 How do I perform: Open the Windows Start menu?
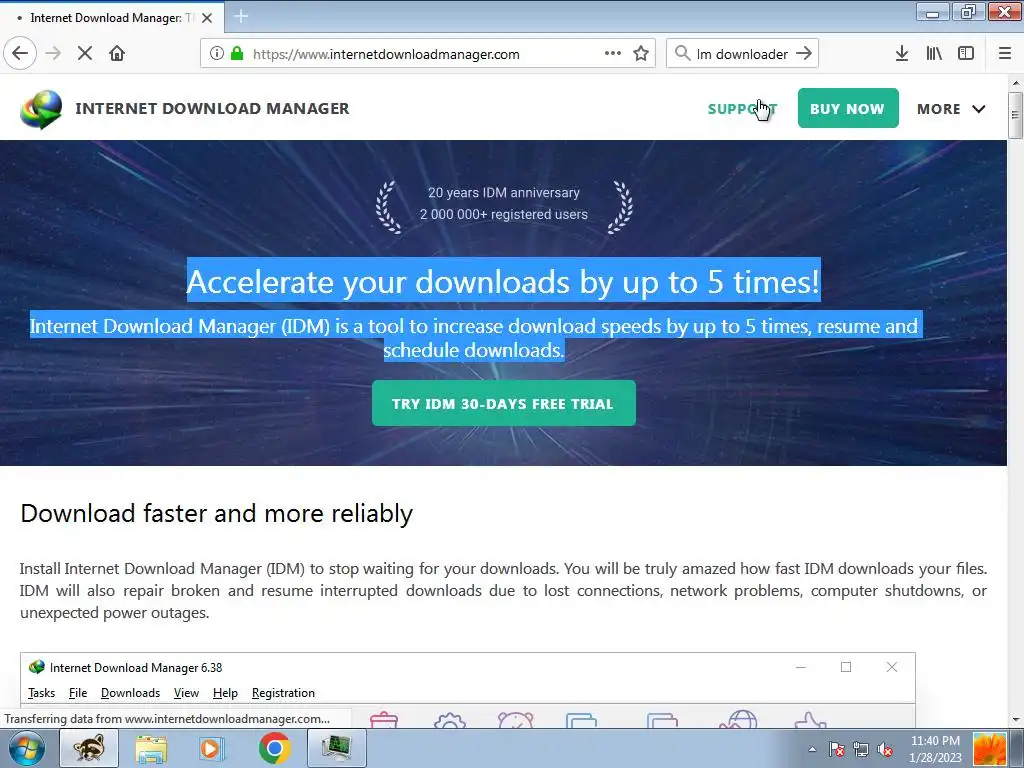(26, 748)
